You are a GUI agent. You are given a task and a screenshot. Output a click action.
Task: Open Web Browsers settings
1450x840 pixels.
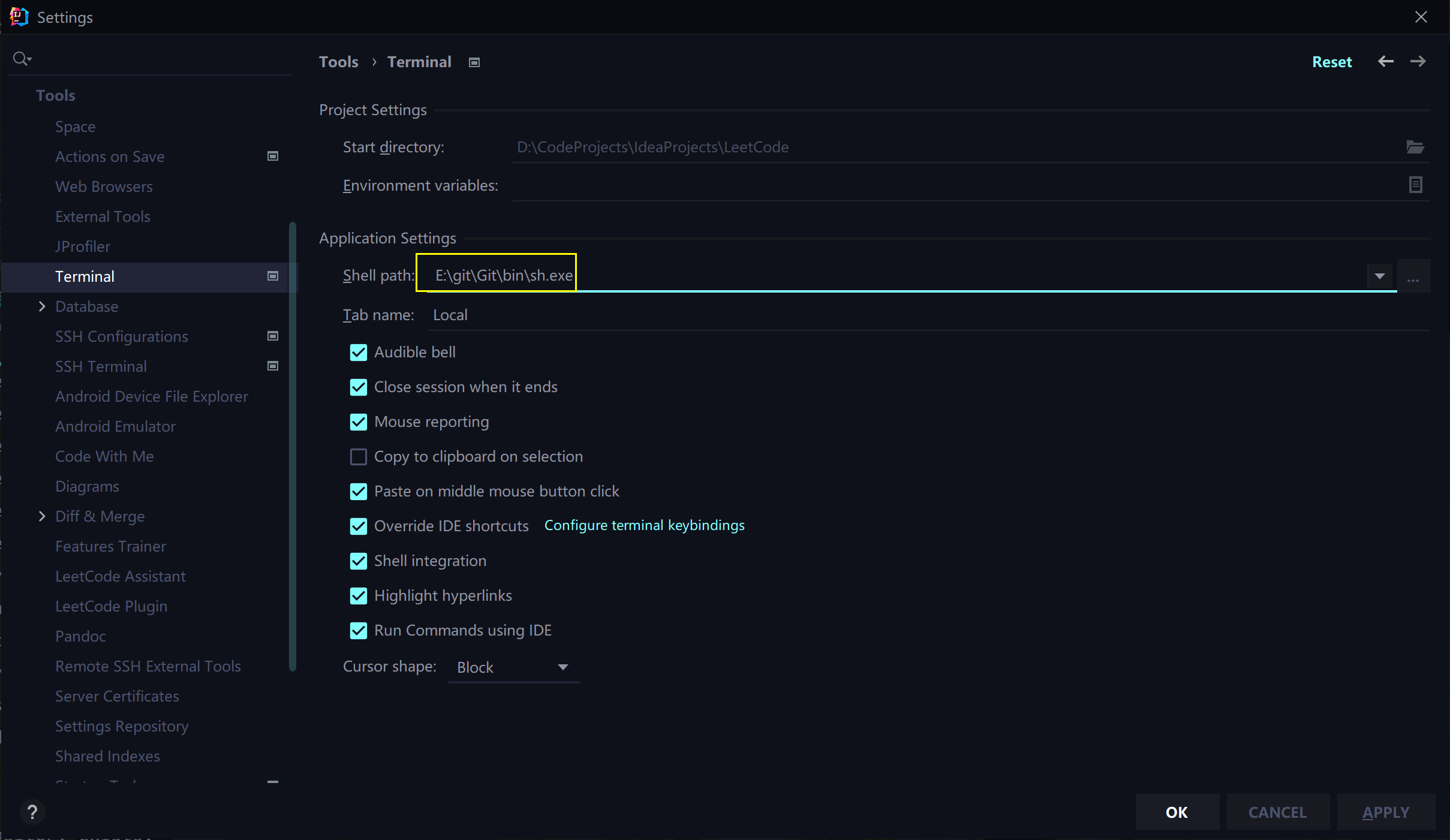click(x=104, y=186)
